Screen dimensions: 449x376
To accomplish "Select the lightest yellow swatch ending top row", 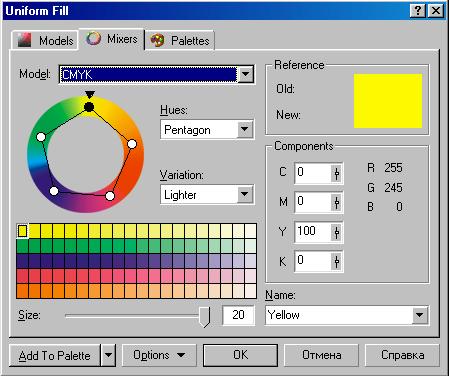I will pos(250,231).
